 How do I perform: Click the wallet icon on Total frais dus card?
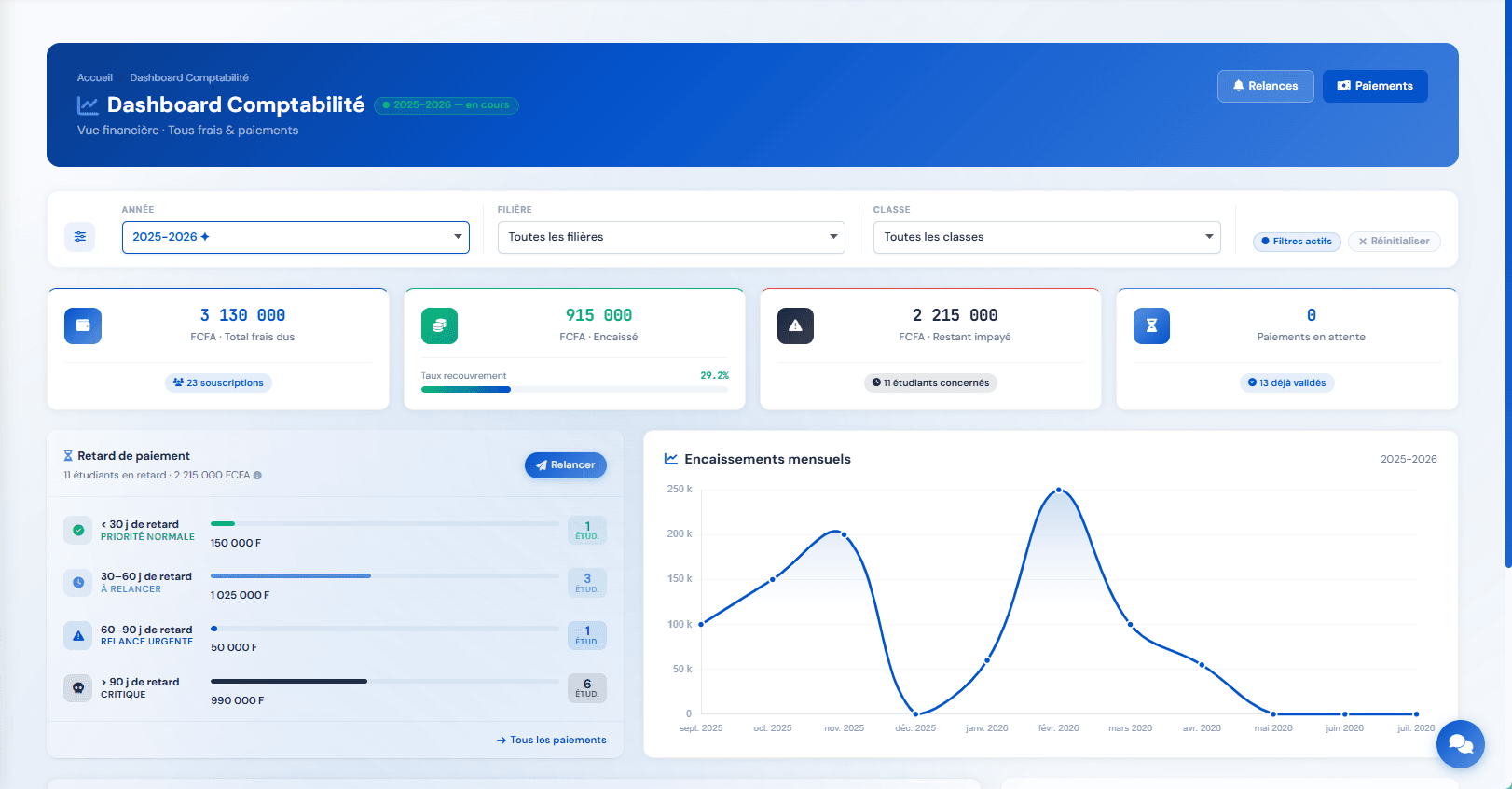pyautogui.click(x=83, y=325)
